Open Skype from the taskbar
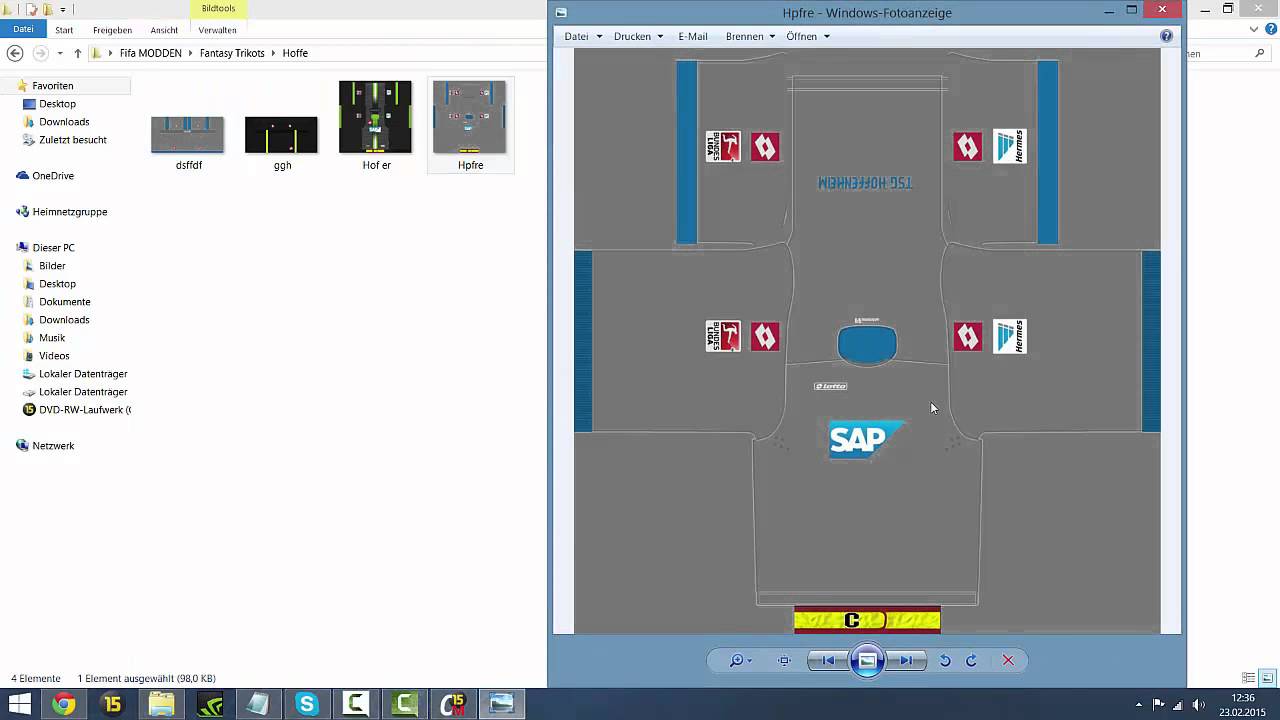1280x720 pixels. coord(307,704)
